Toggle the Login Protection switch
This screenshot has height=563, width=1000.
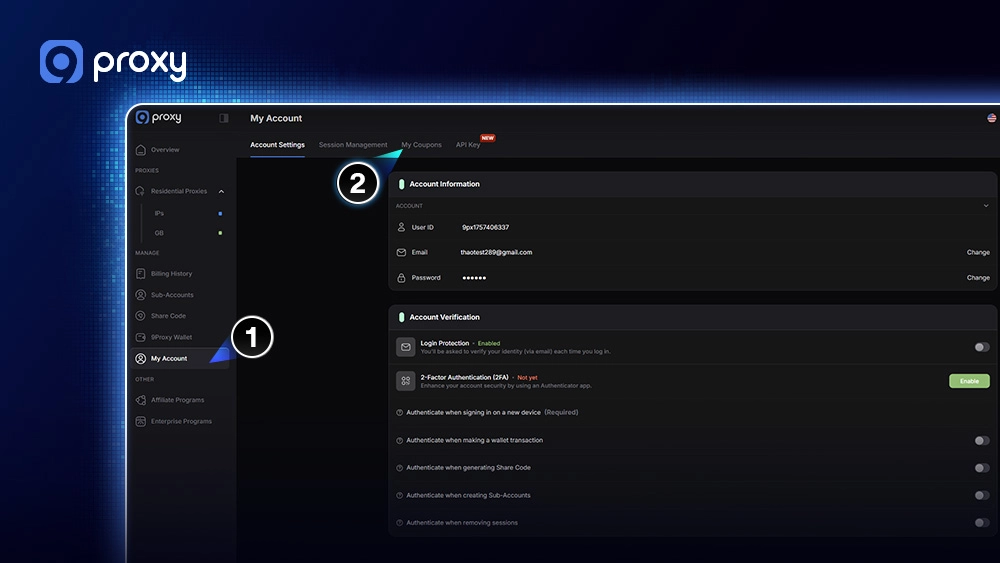click(x=981, y=347)
